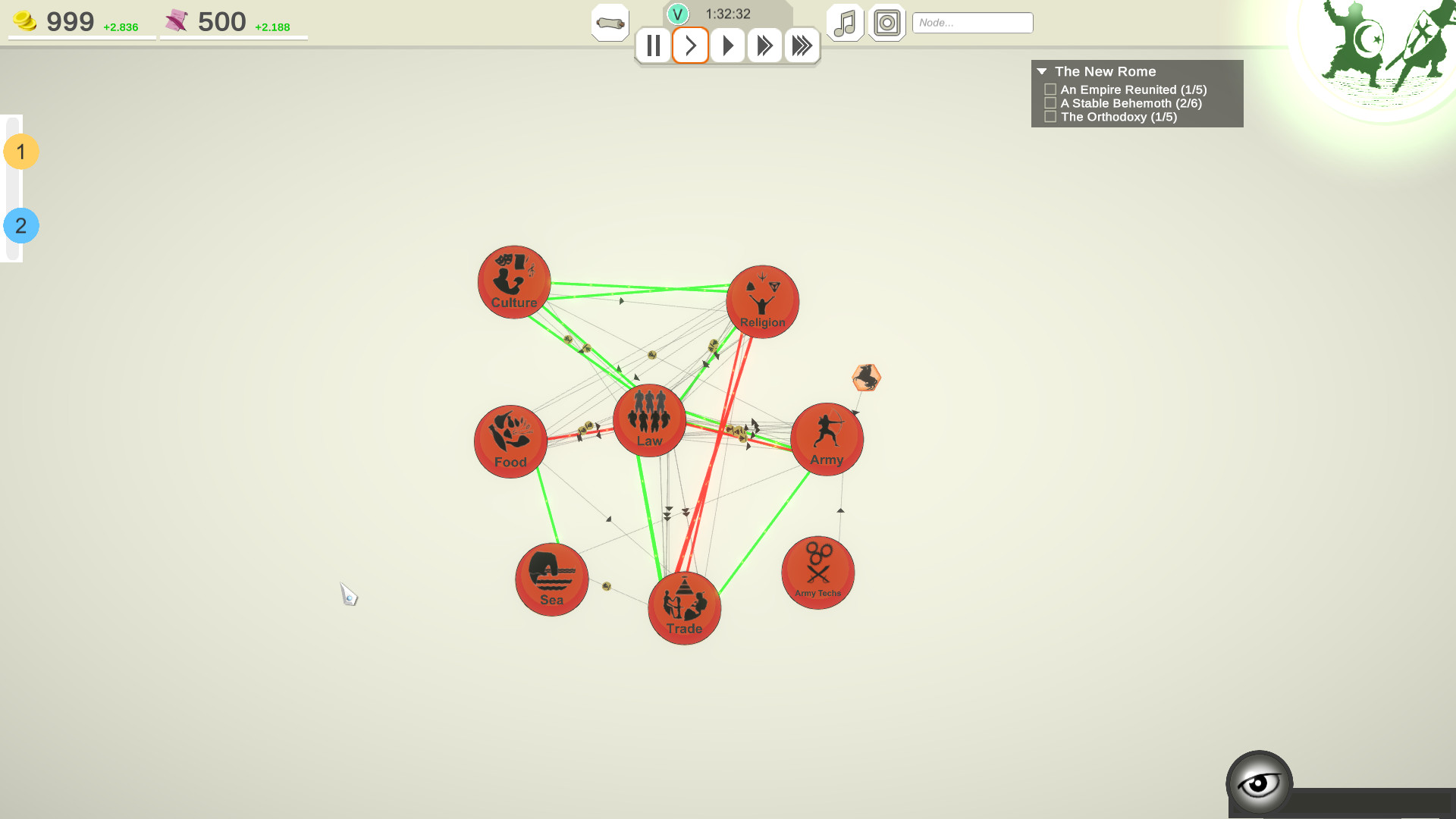Click the music toggle icon
The width and height of the screenshot is (1456, 819).
[x=845, y=22]
